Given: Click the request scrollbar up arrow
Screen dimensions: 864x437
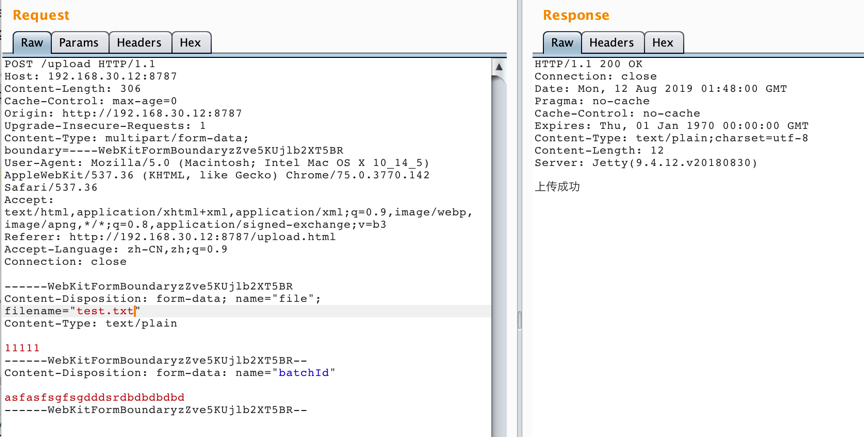Looking at the screenshot, I should pos(499,67).
